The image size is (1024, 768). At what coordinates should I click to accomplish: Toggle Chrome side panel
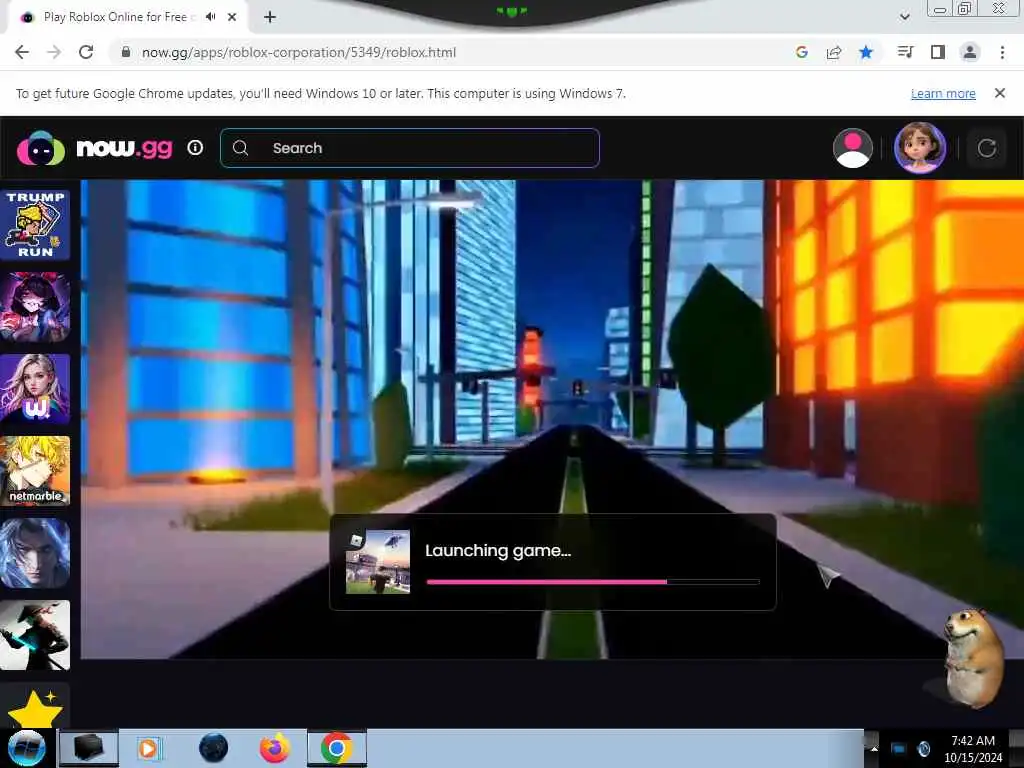[938, 52]
